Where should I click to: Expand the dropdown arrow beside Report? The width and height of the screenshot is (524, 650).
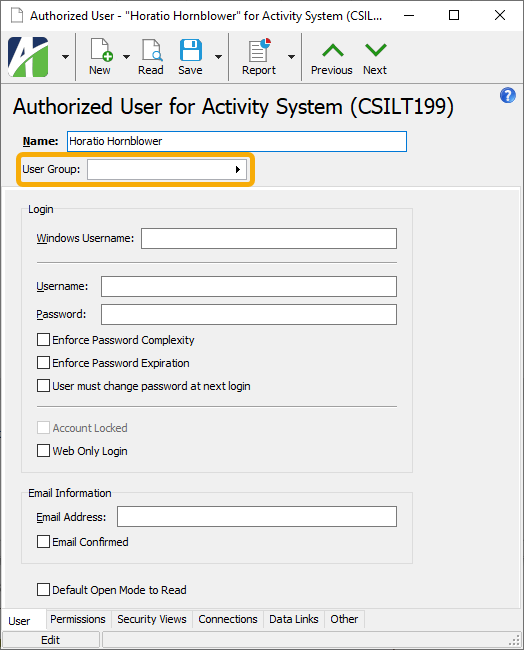click(291, 57)
